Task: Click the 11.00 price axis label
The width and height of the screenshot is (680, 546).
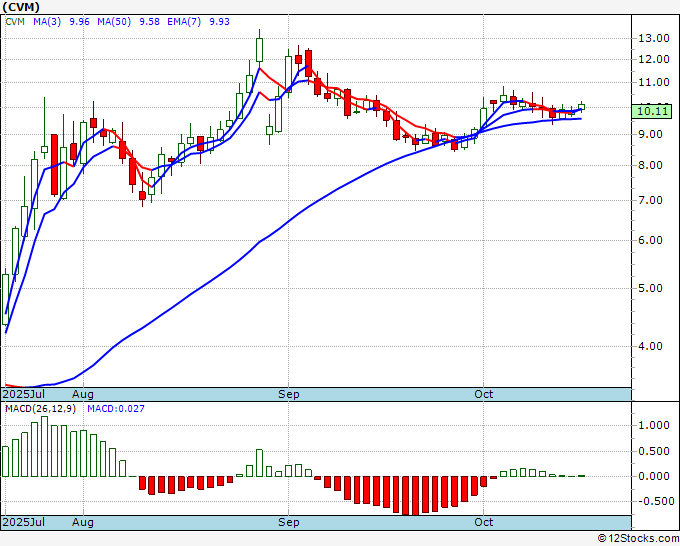Action: tap(654, 82)
